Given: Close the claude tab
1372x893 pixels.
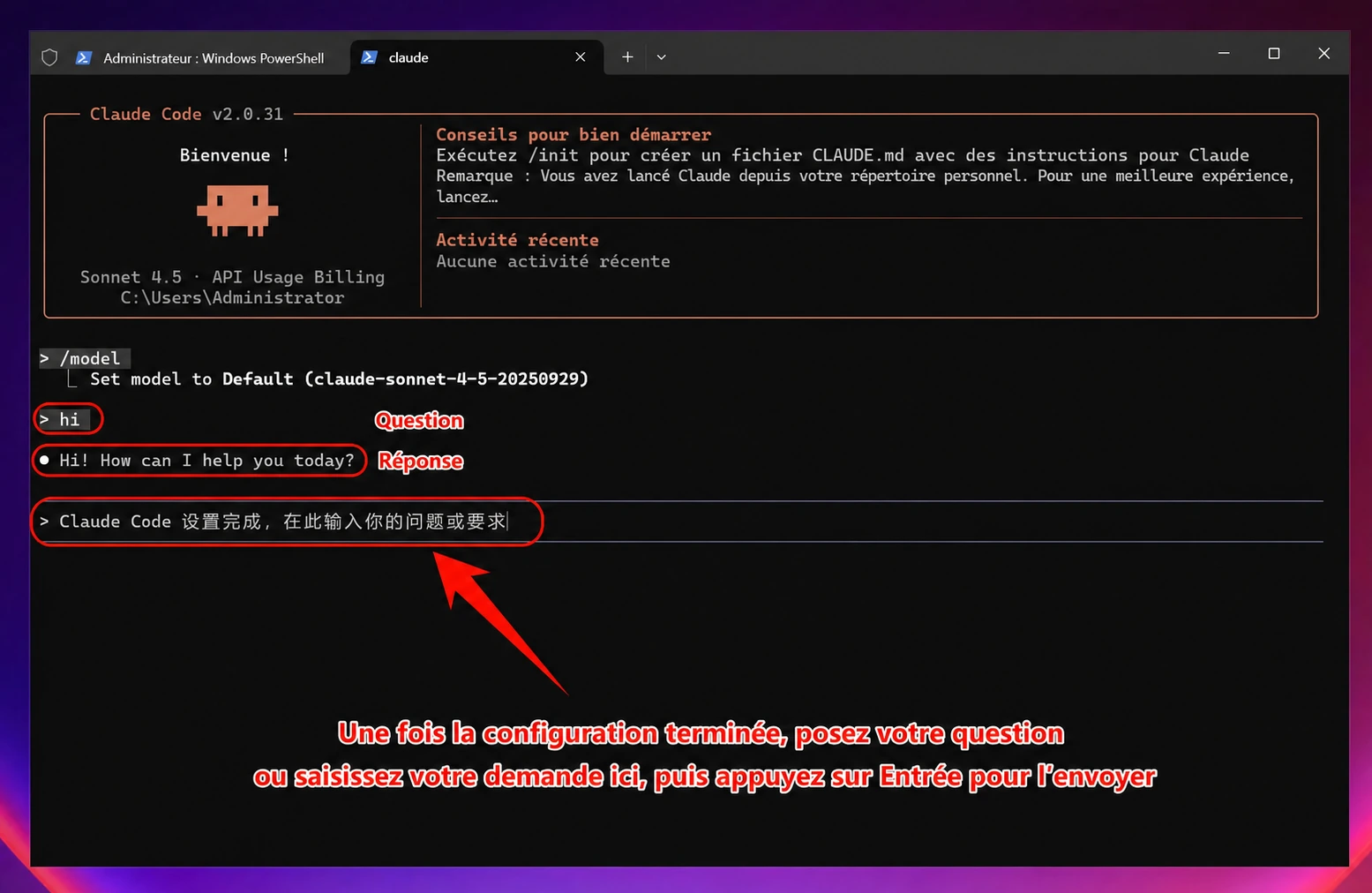Looking at the screenshot, I should [x=581, y=57].
